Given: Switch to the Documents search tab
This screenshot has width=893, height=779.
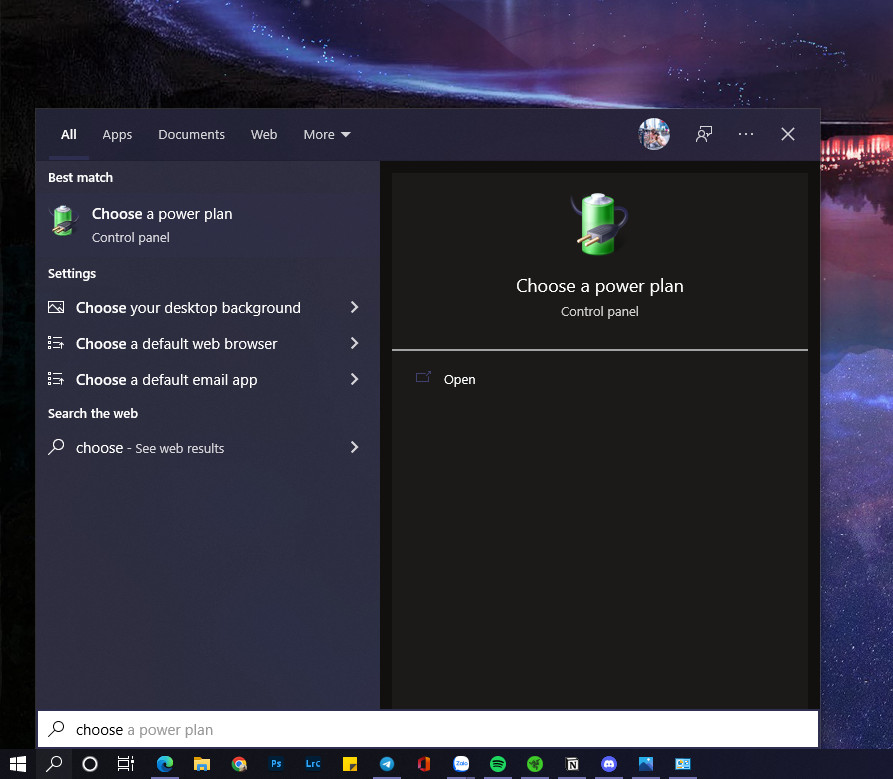Looking at the screenshot, I should point(191,134).
